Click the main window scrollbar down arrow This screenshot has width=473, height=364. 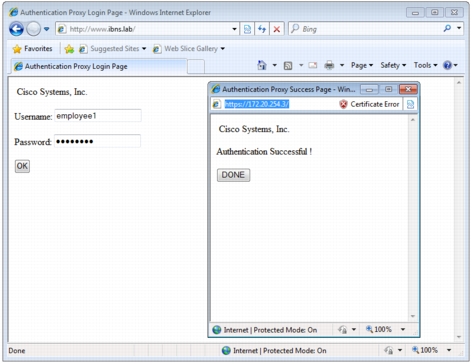click(459, 337)
